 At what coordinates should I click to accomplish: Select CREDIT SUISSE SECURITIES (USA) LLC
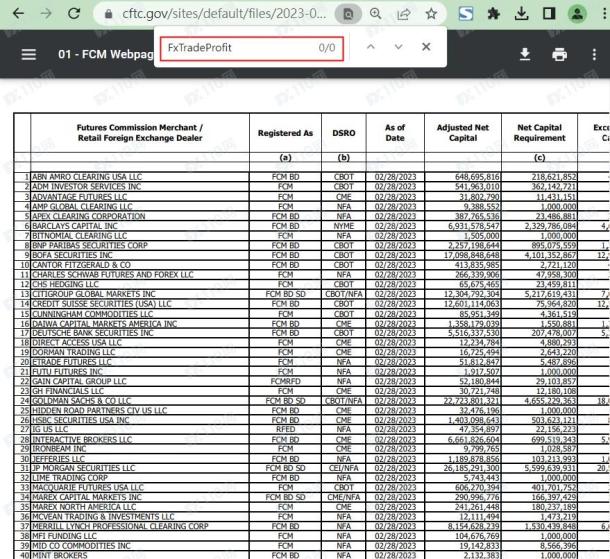point(102,304)
